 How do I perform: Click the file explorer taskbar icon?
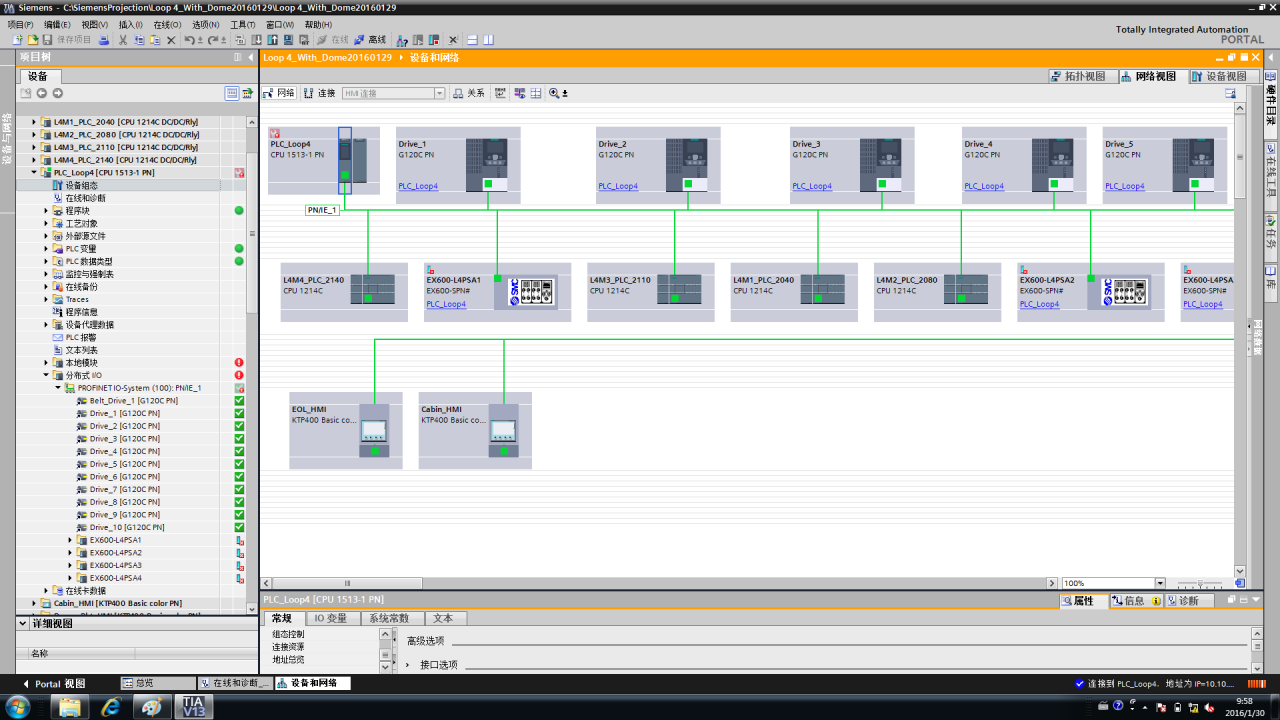69,706
